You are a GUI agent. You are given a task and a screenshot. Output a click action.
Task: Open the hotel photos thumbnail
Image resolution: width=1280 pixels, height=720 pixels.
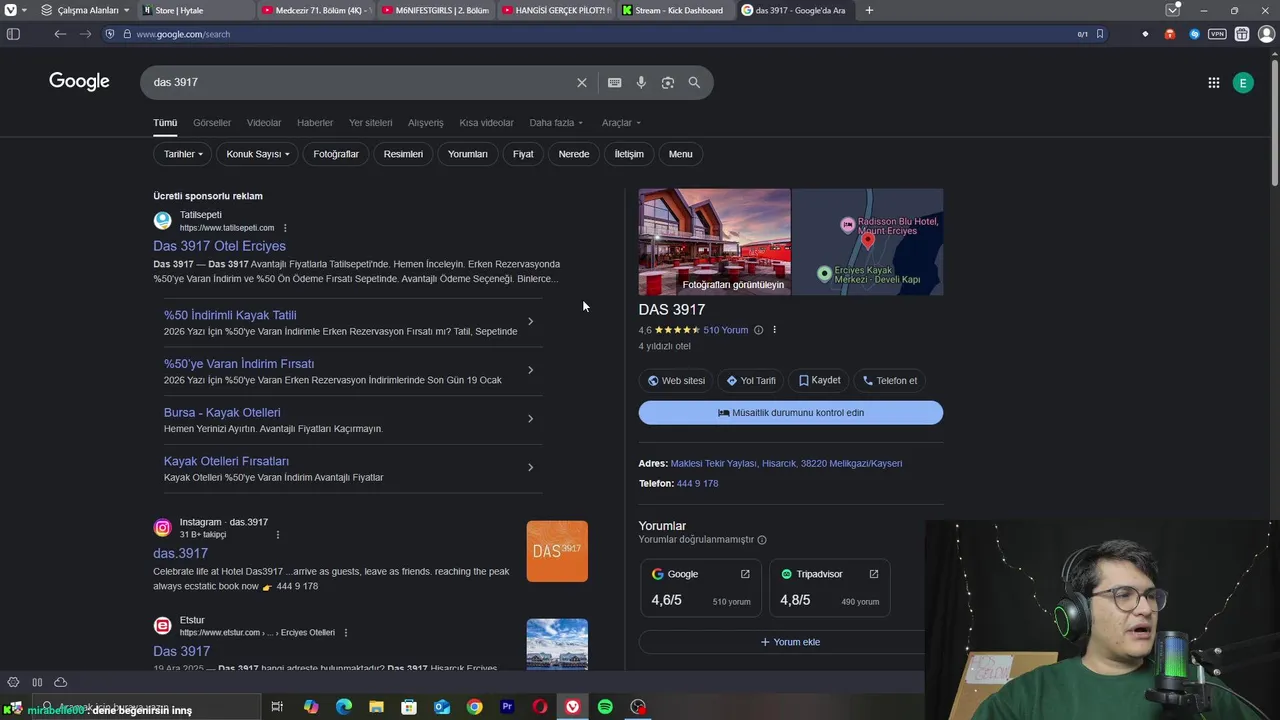(714, 242)
